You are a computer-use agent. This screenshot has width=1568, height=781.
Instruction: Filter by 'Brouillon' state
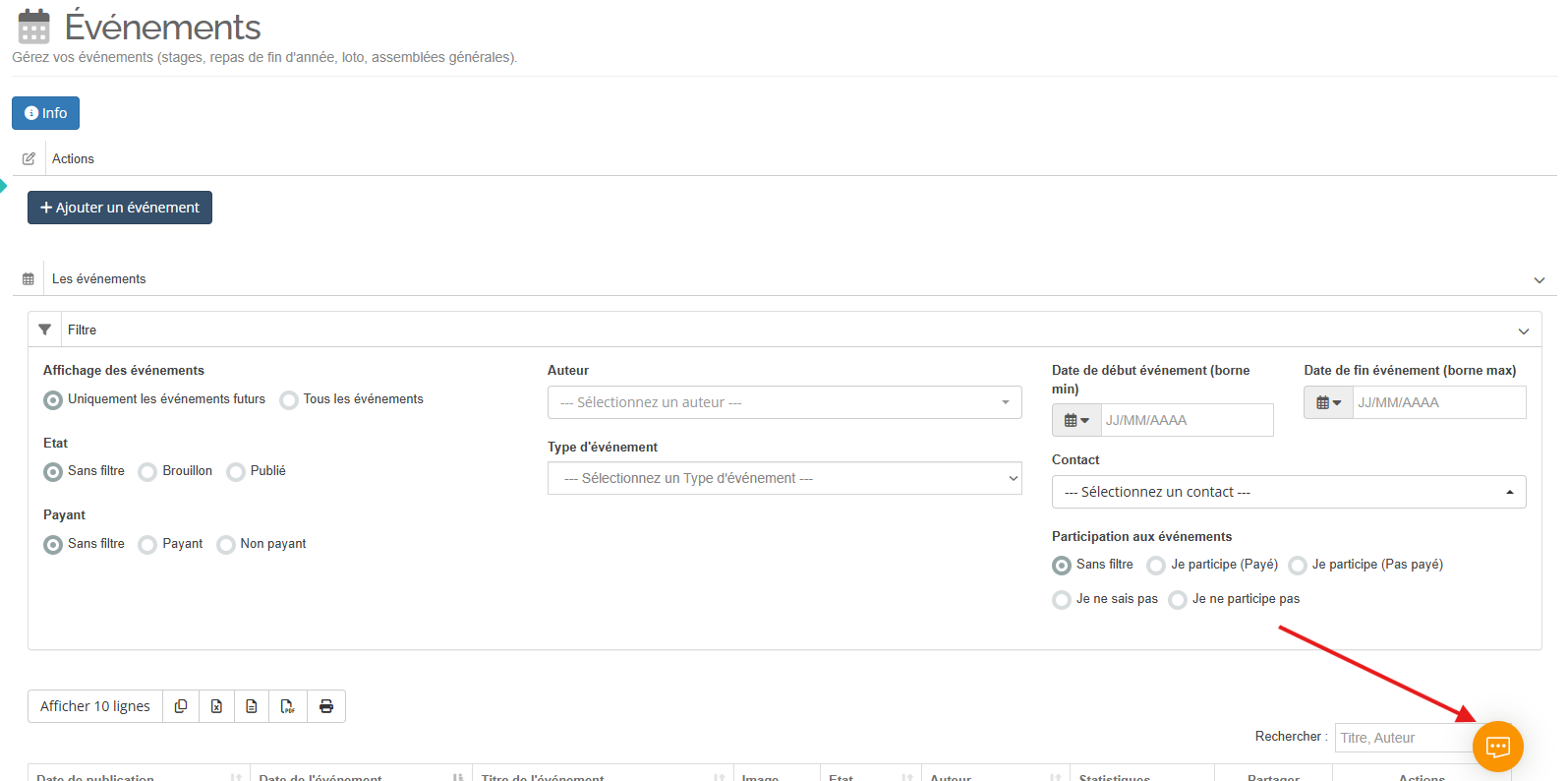coord(147,472)
